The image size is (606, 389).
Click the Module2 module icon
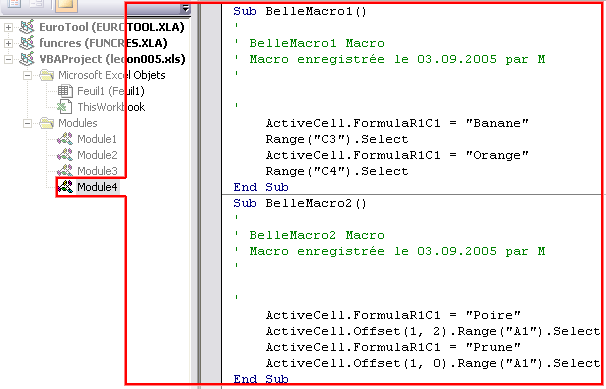point(65,155)
